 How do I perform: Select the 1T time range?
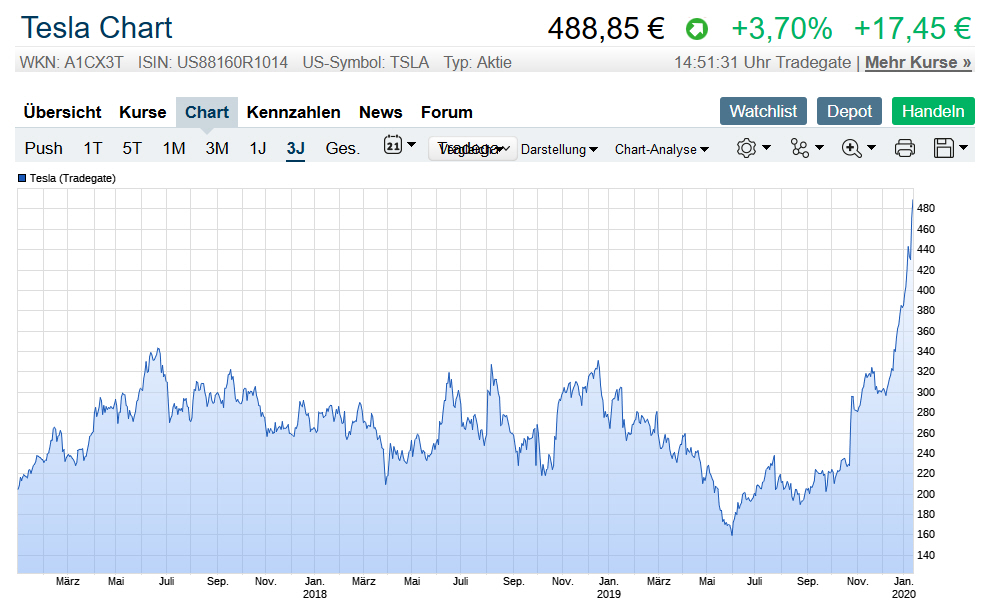click(93, 148)
